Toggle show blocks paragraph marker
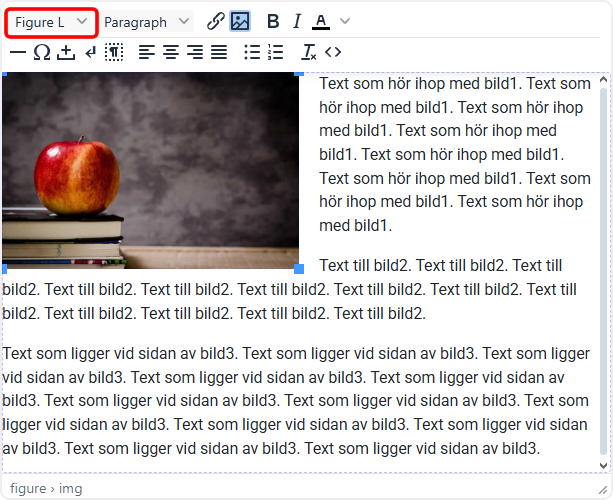 (x=114, y=52)
